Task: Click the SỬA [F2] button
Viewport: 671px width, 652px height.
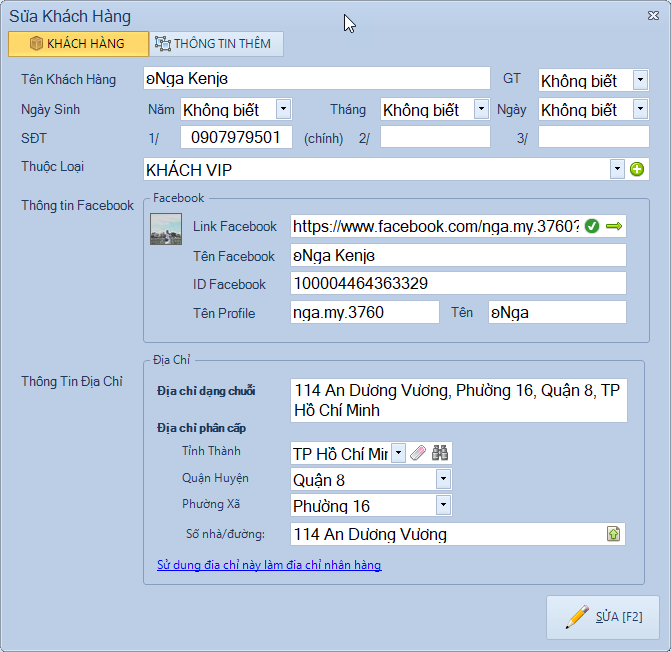Action: tap(603, 617)
